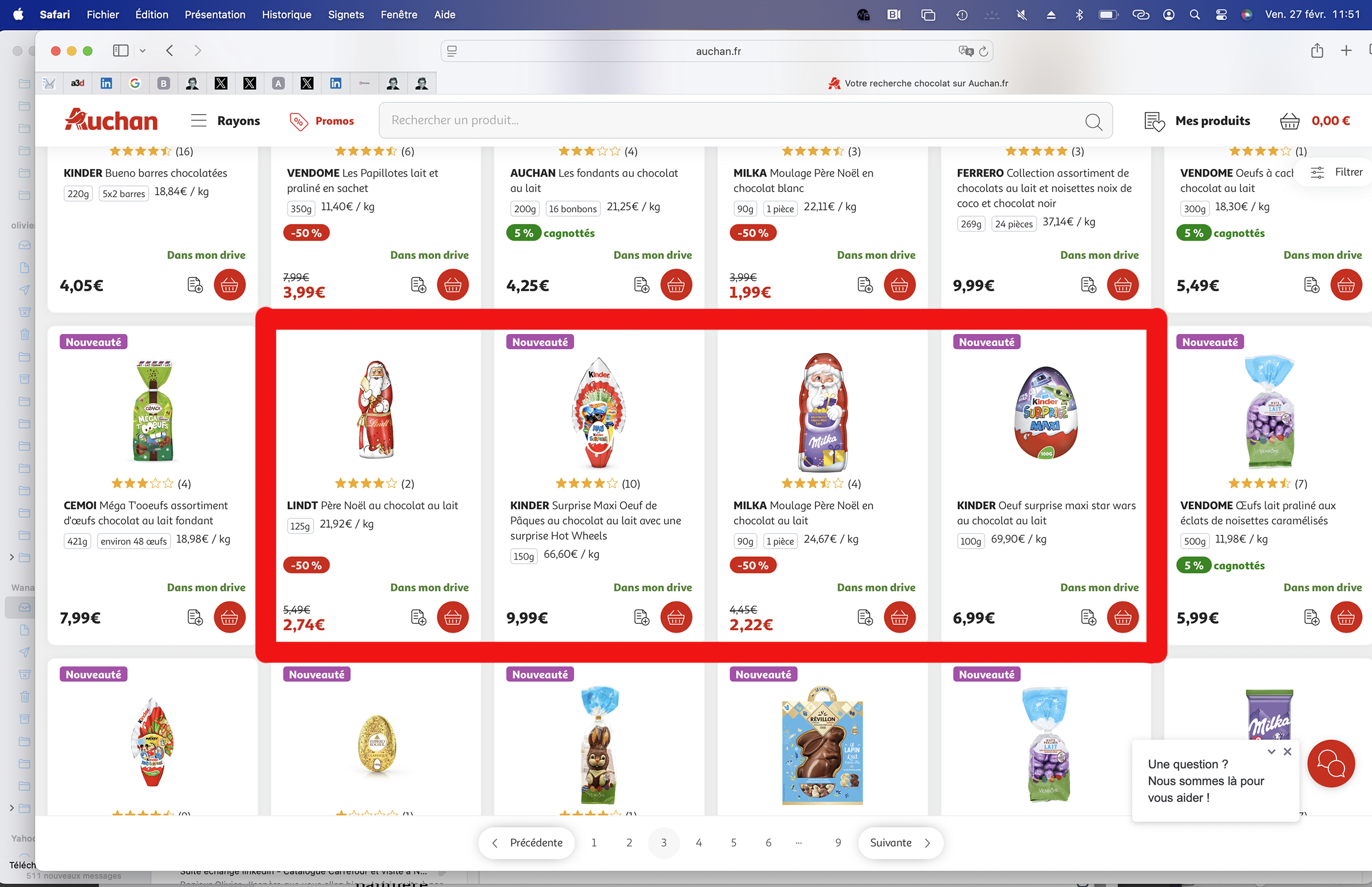Click Safari share icon
Screen dimensions: 1372x887
1317,50
